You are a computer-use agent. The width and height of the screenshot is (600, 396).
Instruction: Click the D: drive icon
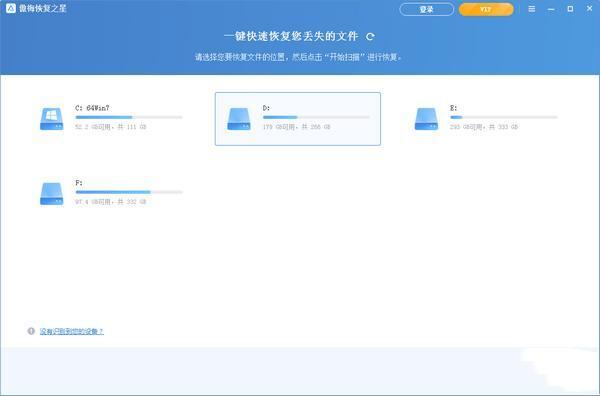[x=239, y=119]
